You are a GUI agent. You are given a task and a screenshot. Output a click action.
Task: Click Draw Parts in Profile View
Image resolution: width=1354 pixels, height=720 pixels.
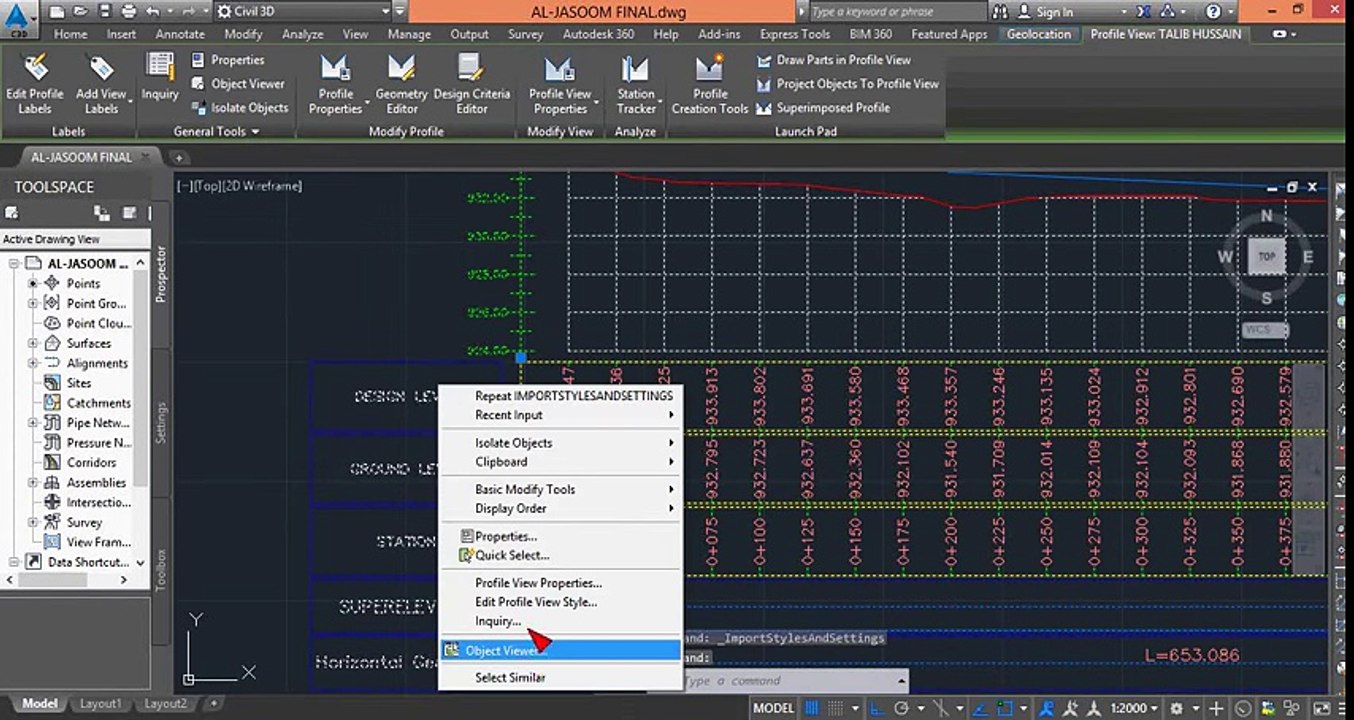coord(834,60)
